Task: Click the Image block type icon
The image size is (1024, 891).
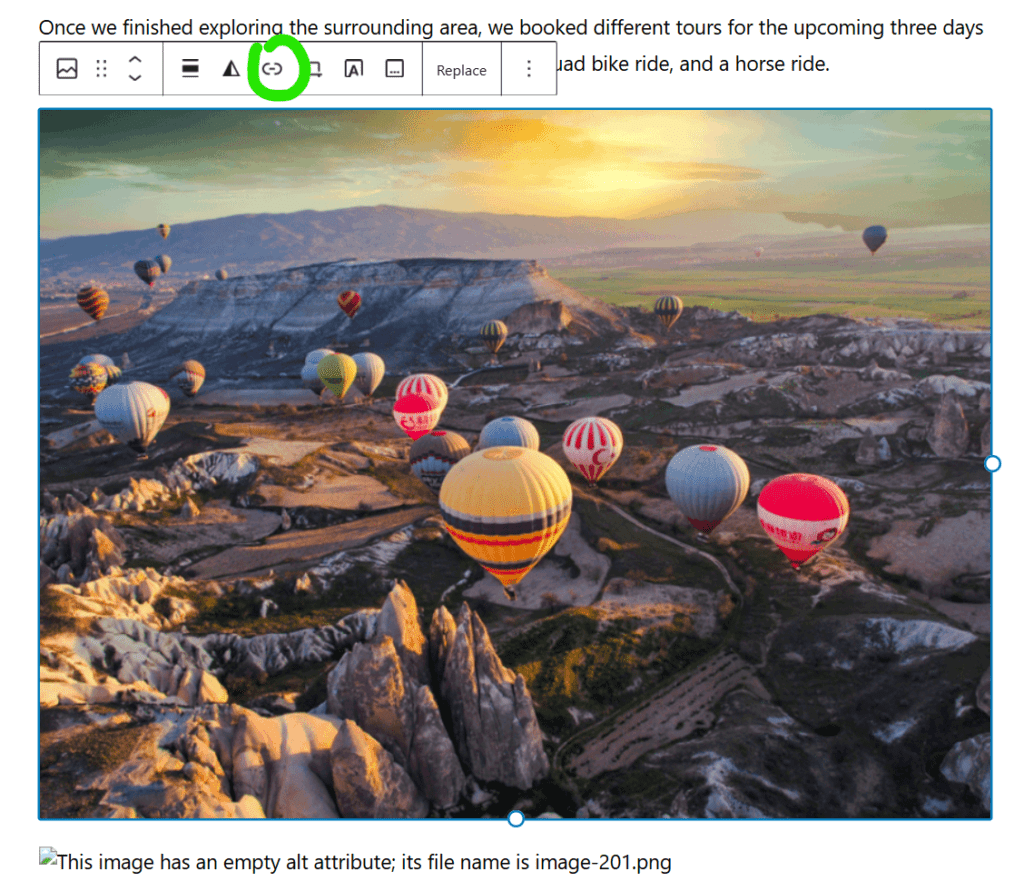Action: pyautogui.click(x=67, y=69)
